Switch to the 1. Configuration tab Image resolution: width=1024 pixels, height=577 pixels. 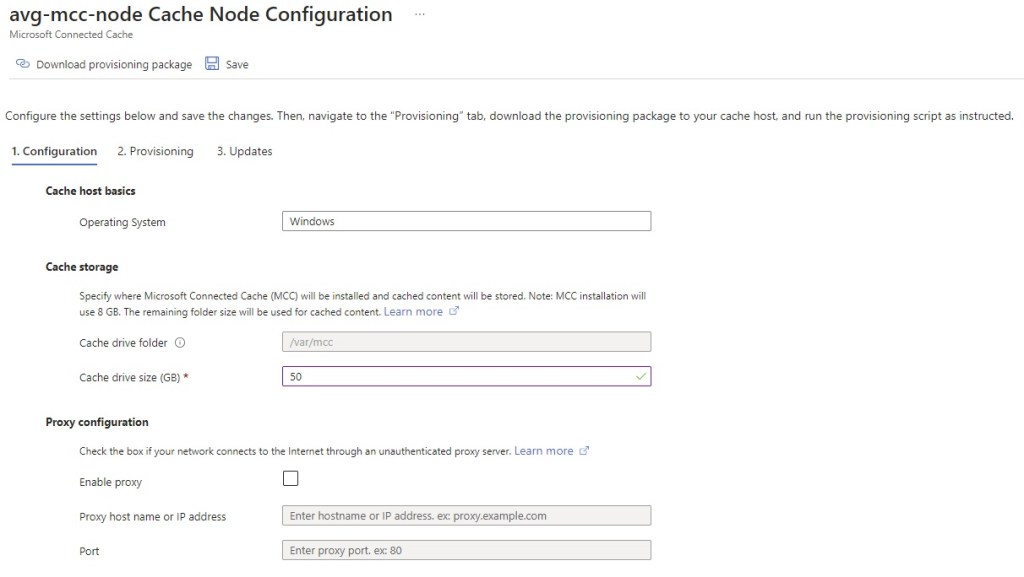tap(54, 151)
